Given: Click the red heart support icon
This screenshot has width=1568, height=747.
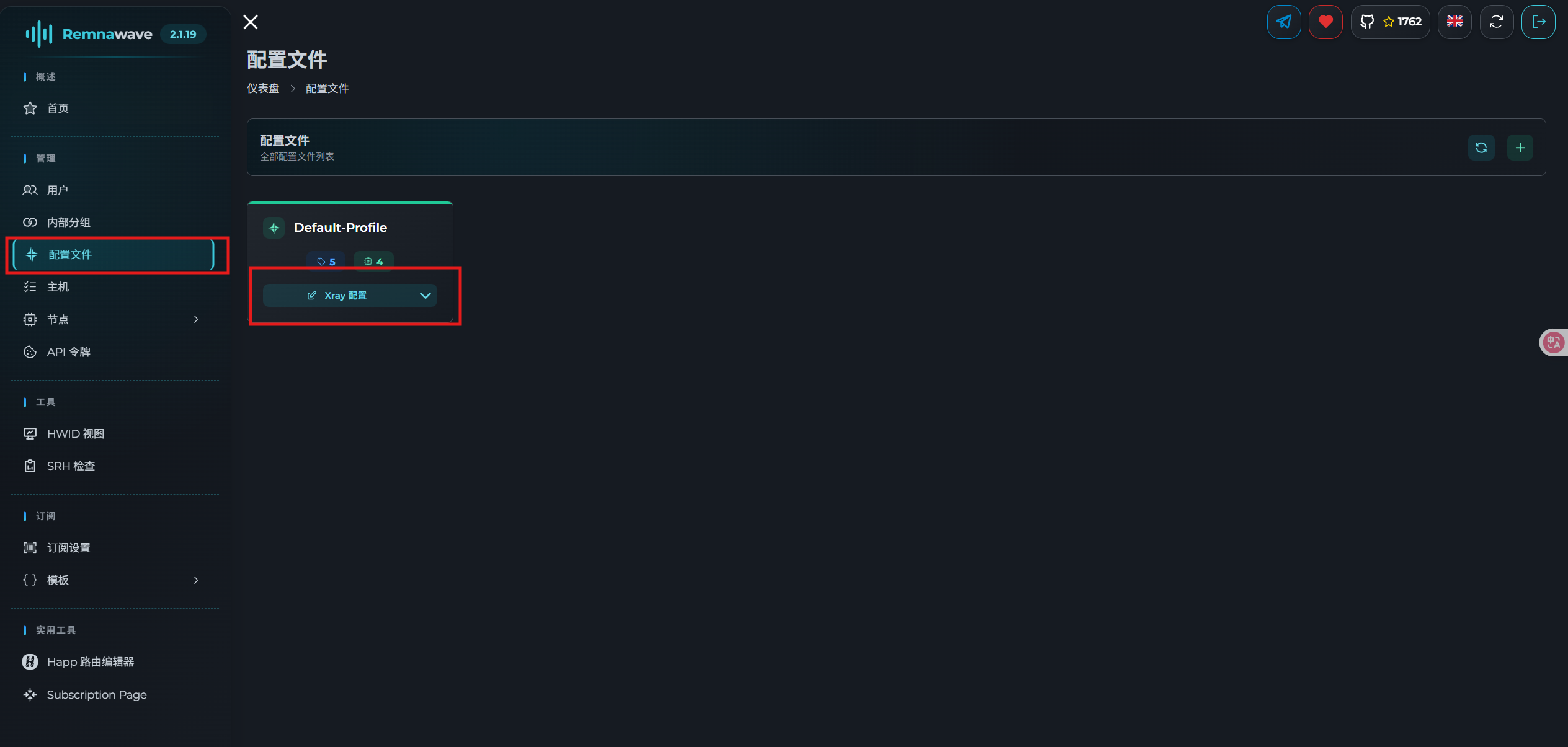Looking at the screenshot, I should point(1325,22).
